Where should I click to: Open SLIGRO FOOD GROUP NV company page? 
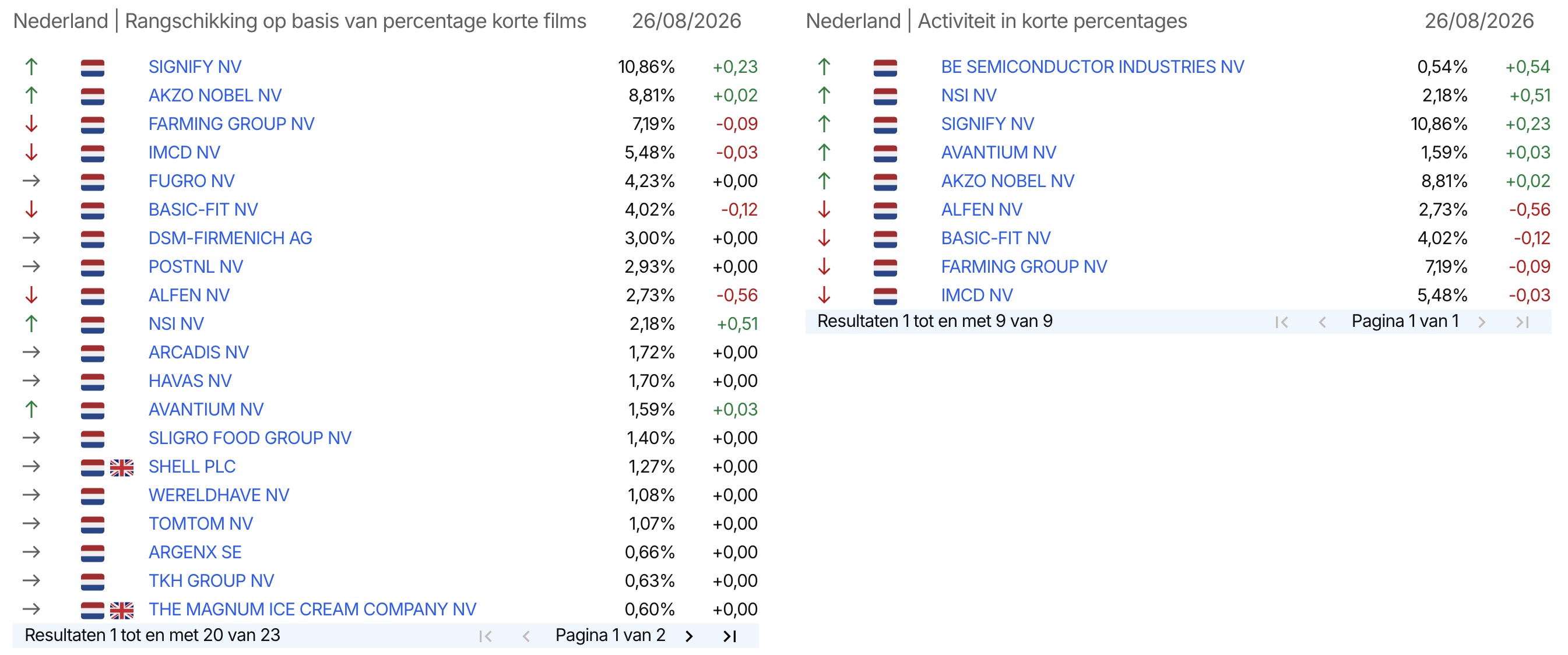click(x=249, y=438)
